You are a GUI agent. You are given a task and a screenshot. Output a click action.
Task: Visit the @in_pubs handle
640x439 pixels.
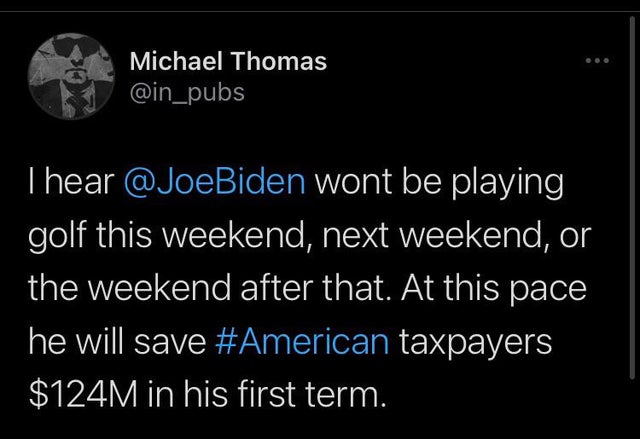click(x=187, y=93)
